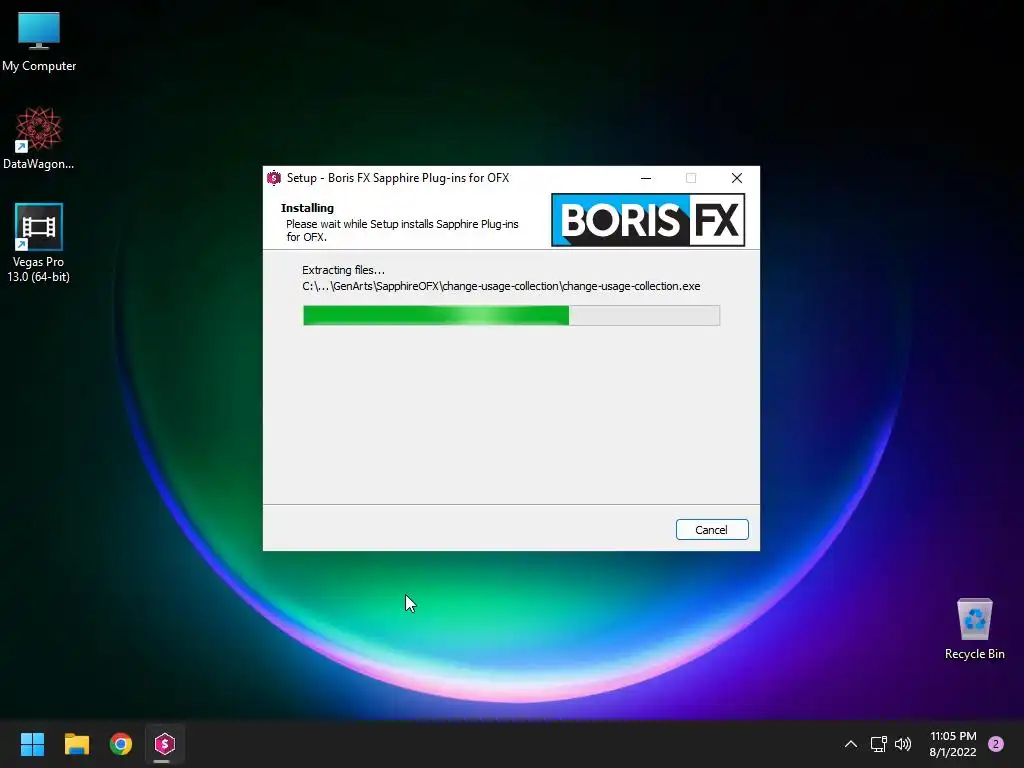Open the notification badge showing 2
1024x768 pixels.
(x=996, y=744)
